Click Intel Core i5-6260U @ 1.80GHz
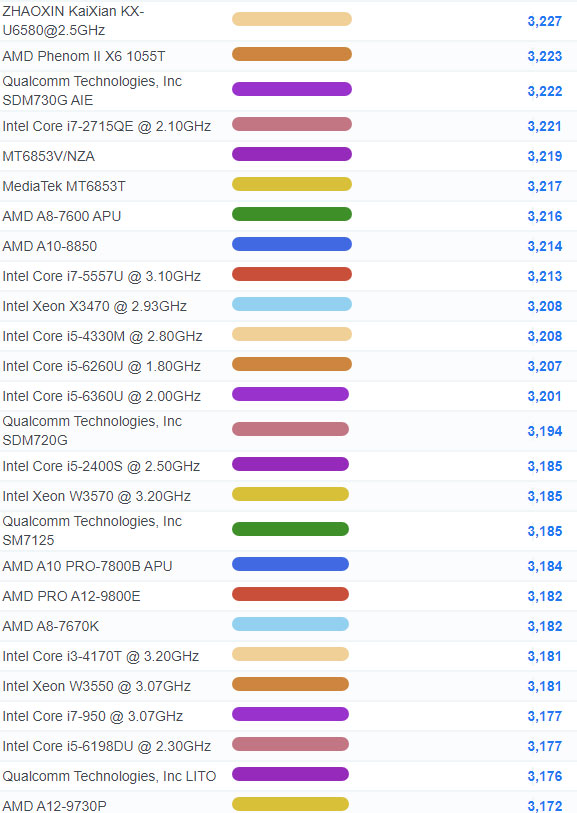 (102, 367)
